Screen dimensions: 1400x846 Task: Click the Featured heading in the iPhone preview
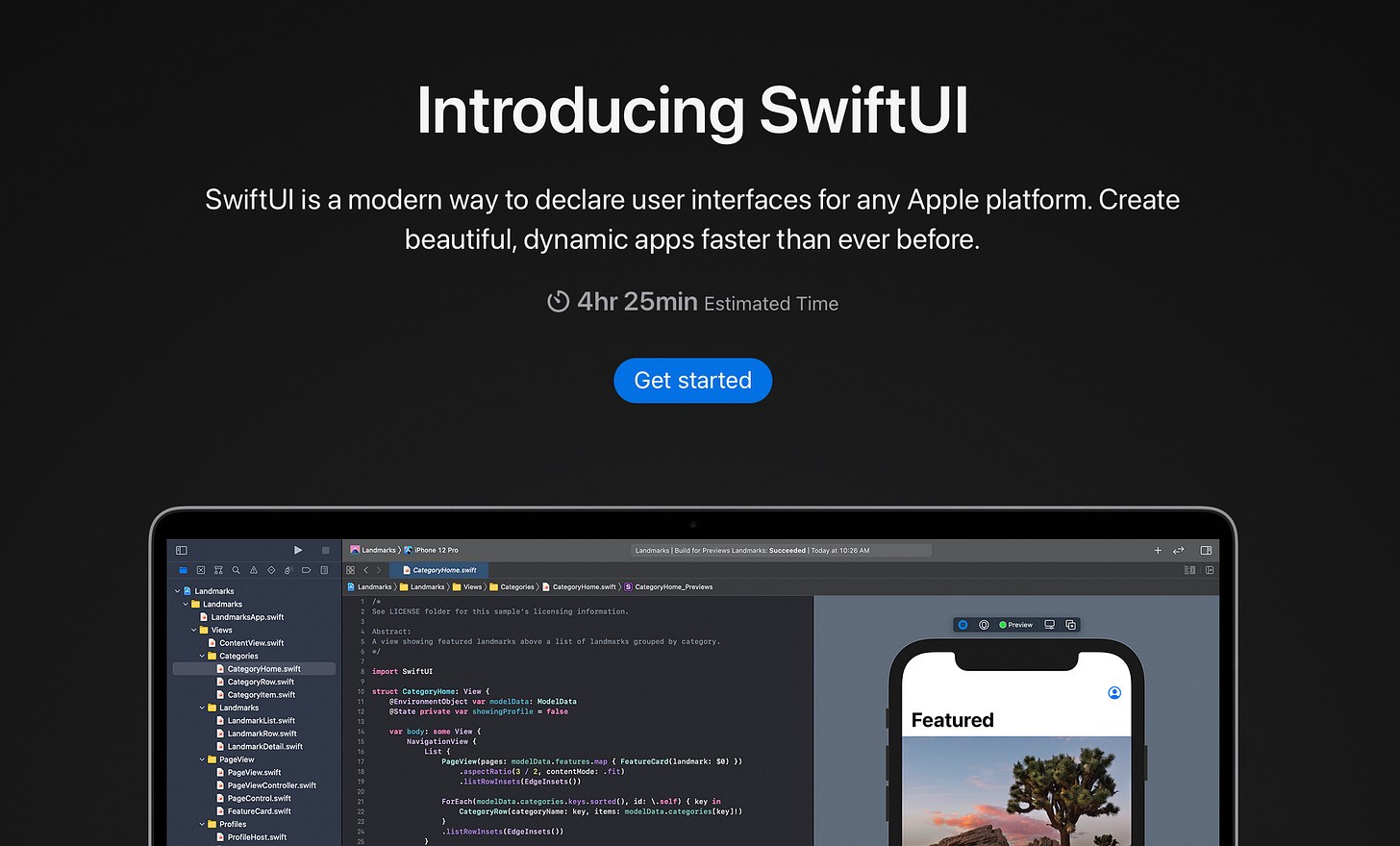pos(952,720)
